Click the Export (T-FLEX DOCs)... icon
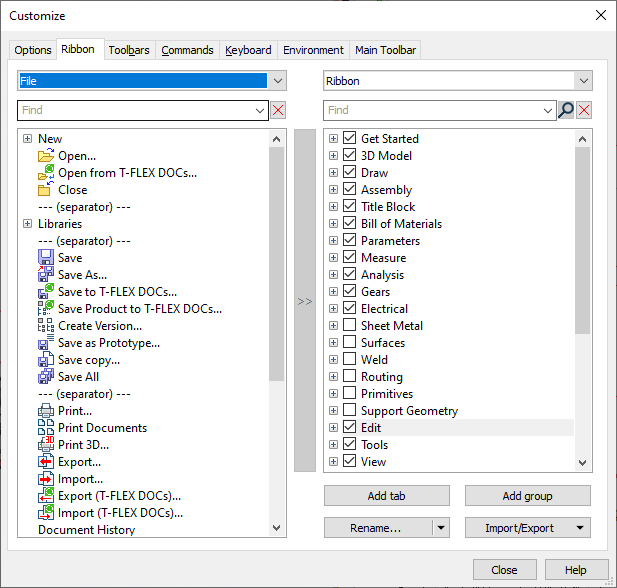Image resolution: width=617 pixels, height=588 pixels. point(46,496)
